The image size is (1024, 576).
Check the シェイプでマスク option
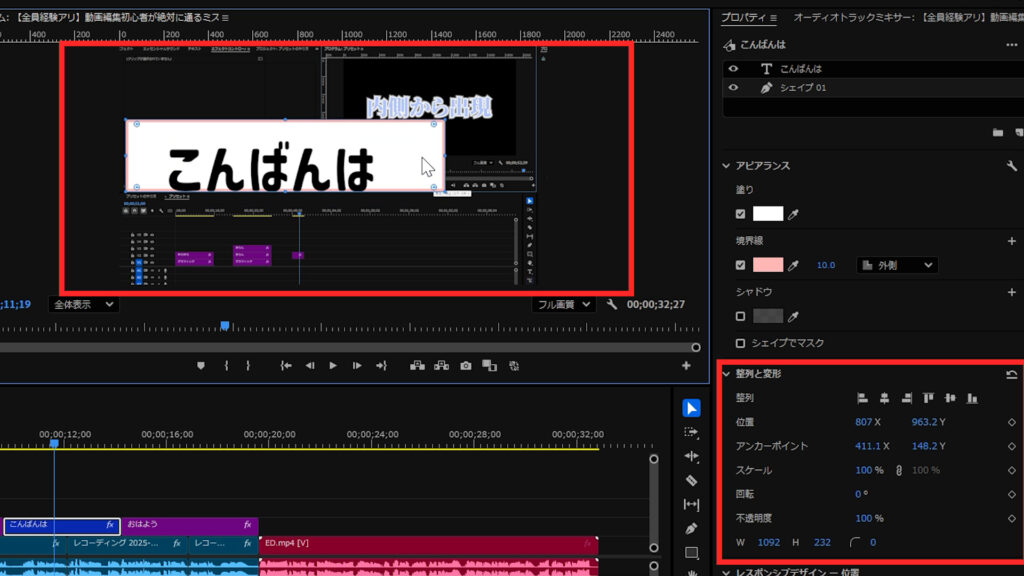coord(740,343)
